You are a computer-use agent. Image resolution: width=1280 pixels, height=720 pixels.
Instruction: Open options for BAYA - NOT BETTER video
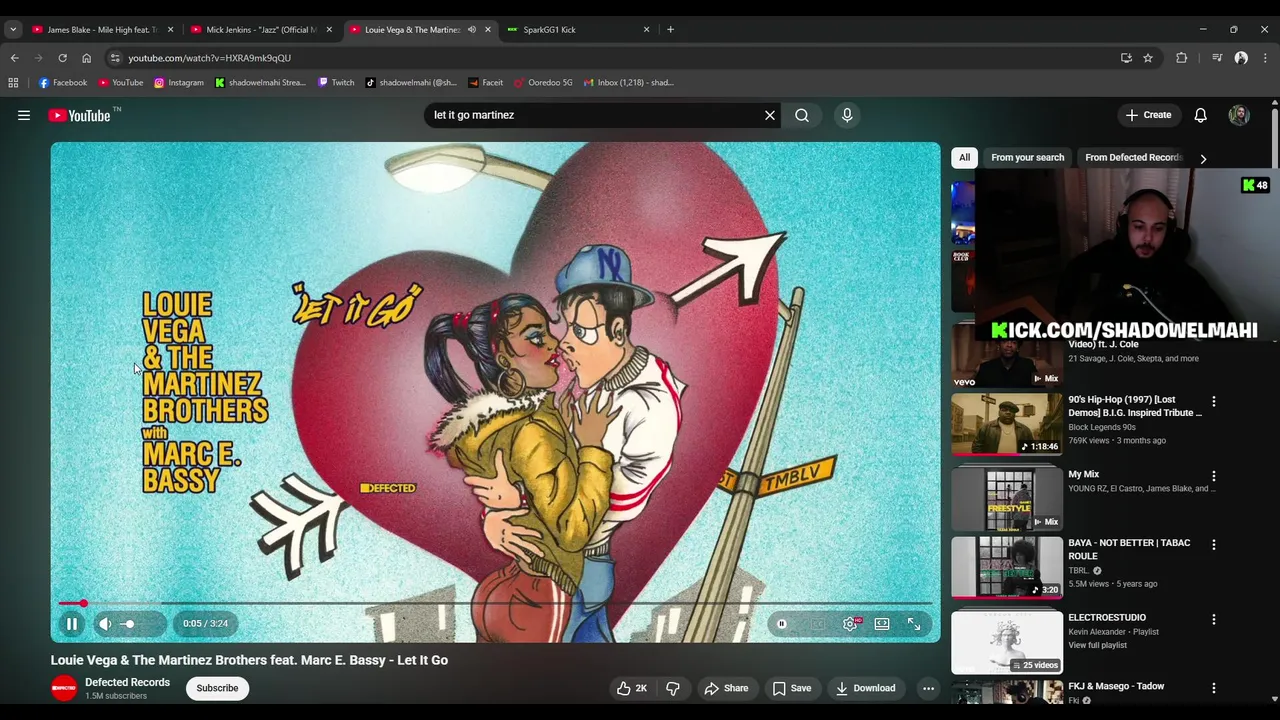(x=1214, y=545)
